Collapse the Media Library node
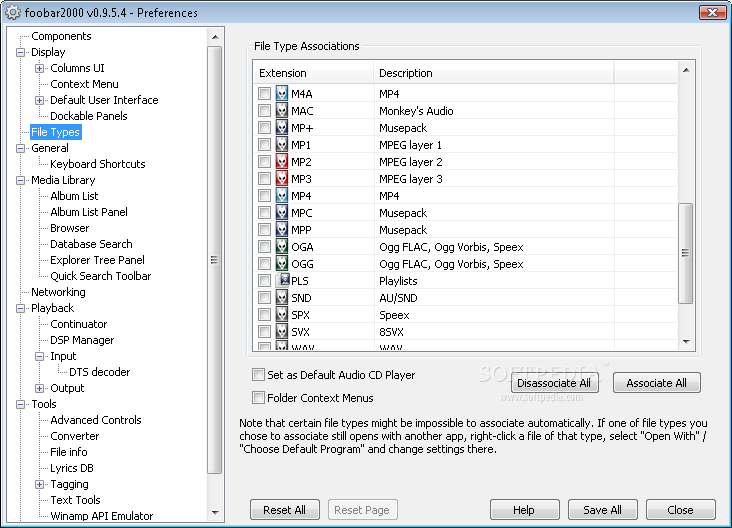Image resolution: width=732 pixels, height=528 pixels. [21, 180]
